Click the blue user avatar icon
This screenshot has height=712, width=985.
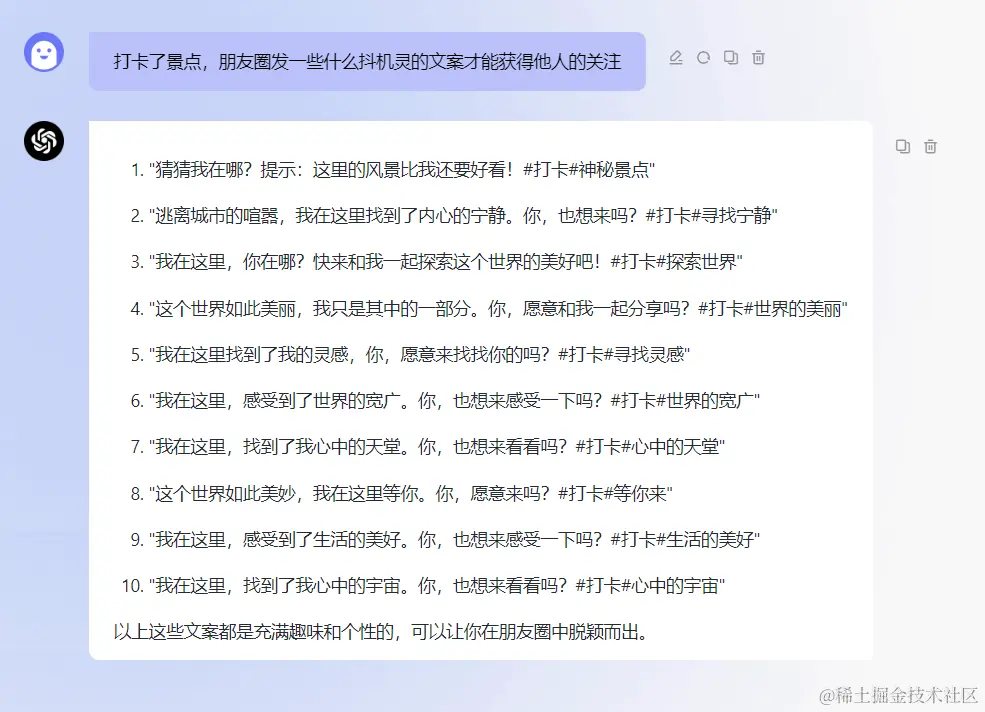coord(42,50)
